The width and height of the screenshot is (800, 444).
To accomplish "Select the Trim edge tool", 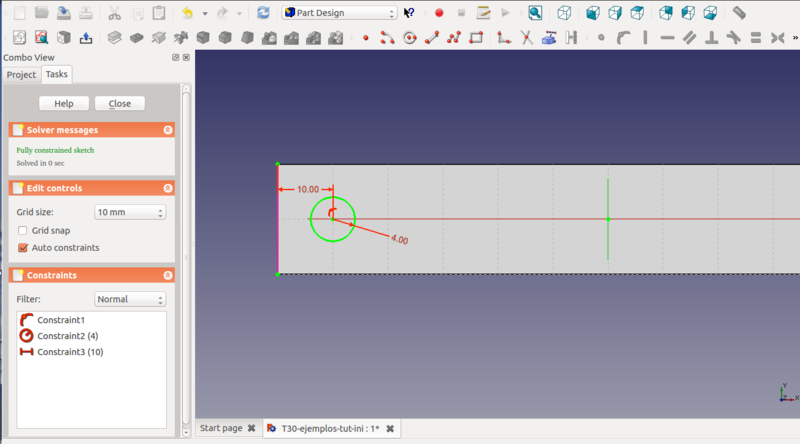I will (x=526, y=38).
